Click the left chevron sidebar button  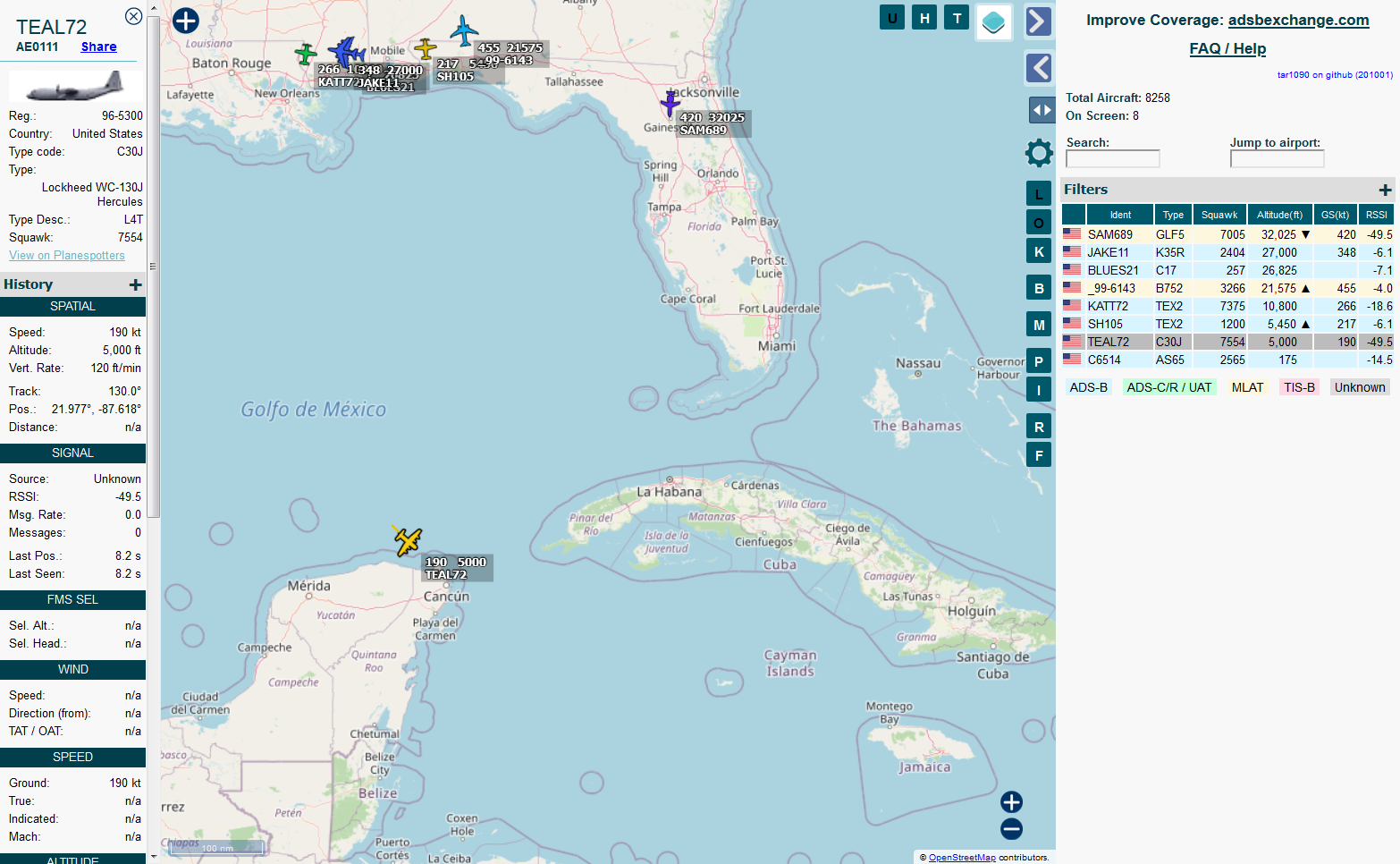1038,68
